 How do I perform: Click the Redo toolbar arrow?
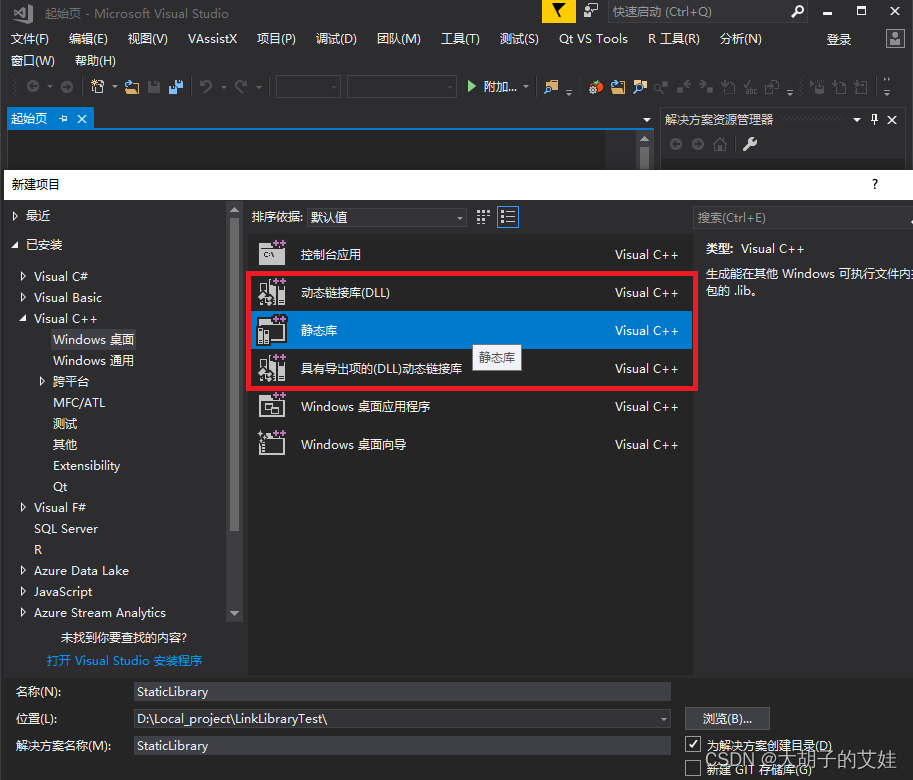pos(240,87)
